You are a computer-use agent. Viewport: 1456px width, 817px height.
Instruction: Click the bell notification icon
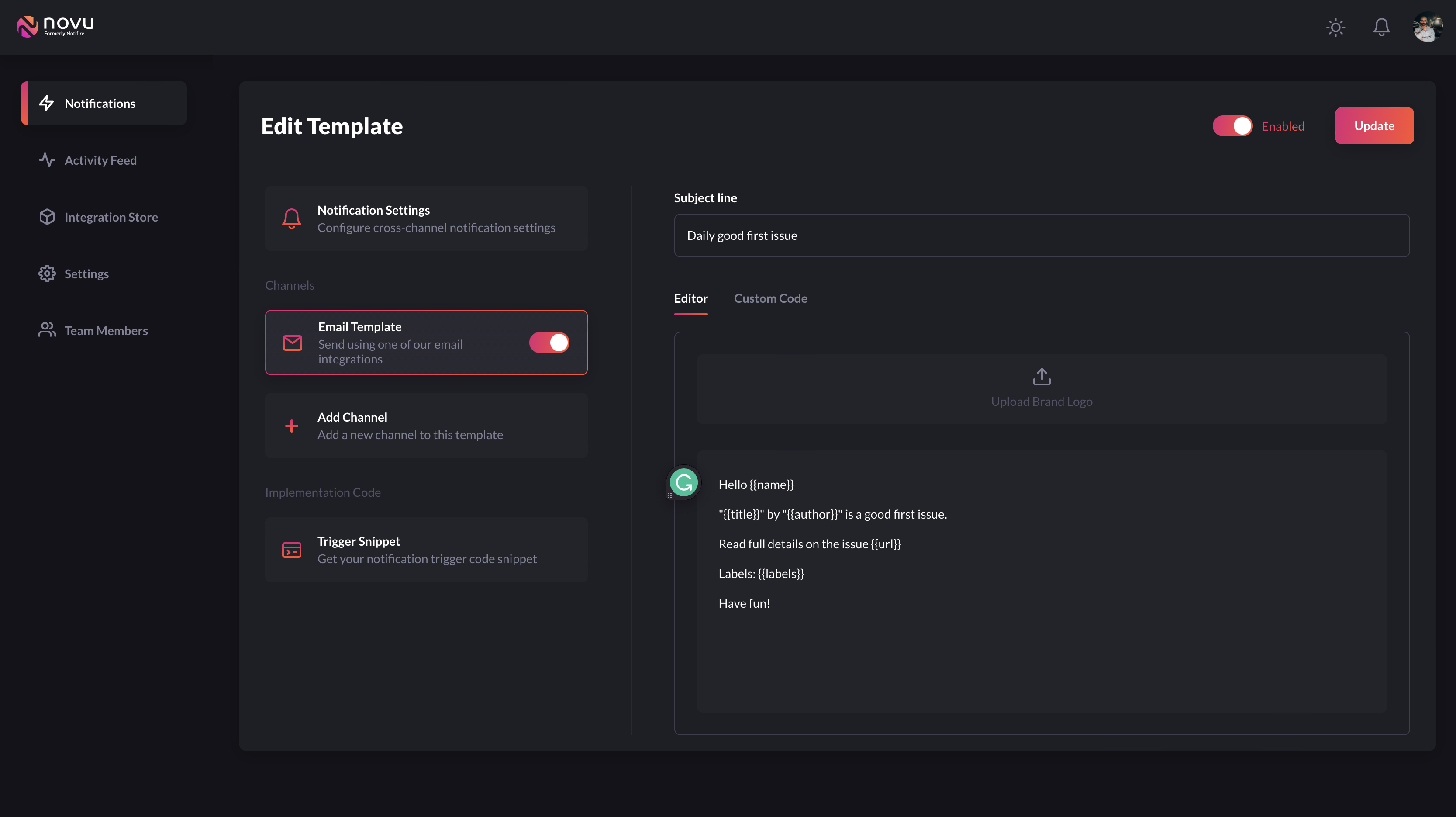tap(1381, 27)
